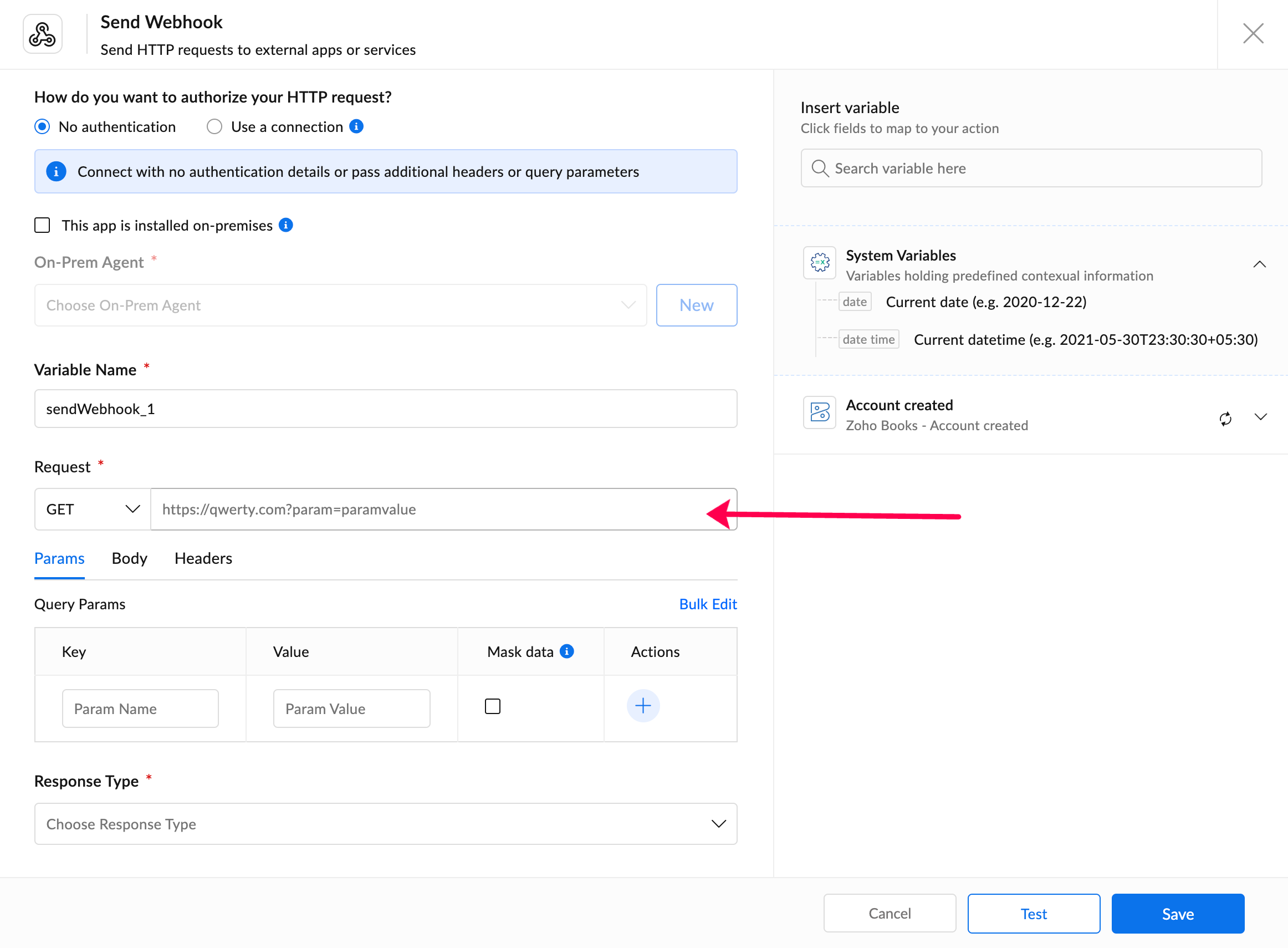This screenshot has height=948, width=1288.
Task: Click plus icon to add query param
Action: 642,705
